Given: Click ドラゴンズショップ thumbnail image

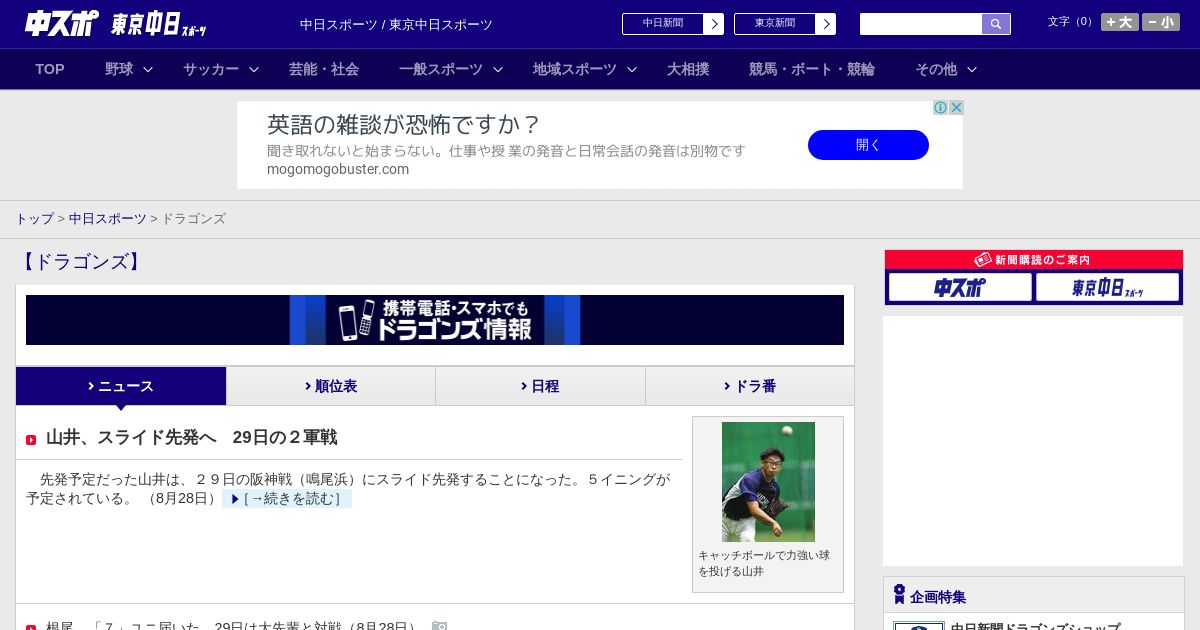Looking at the screenshot, I should (x=918, y=626).
